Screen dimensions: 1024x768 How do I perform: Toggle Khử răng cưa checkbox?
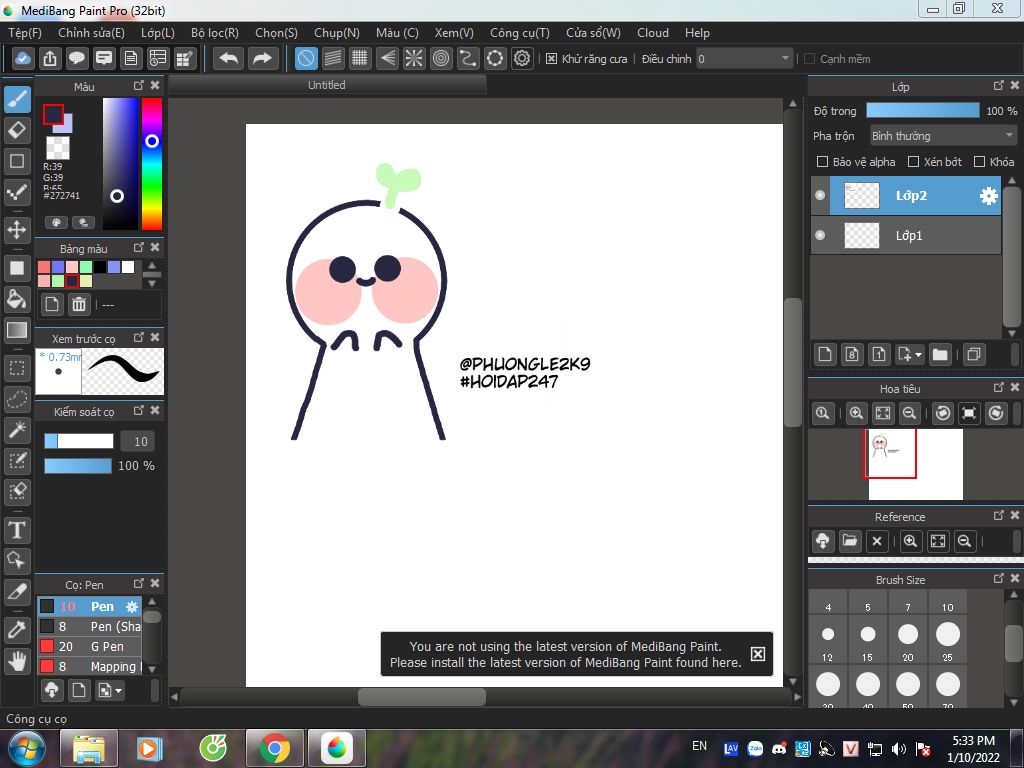[x=551, y=59]
